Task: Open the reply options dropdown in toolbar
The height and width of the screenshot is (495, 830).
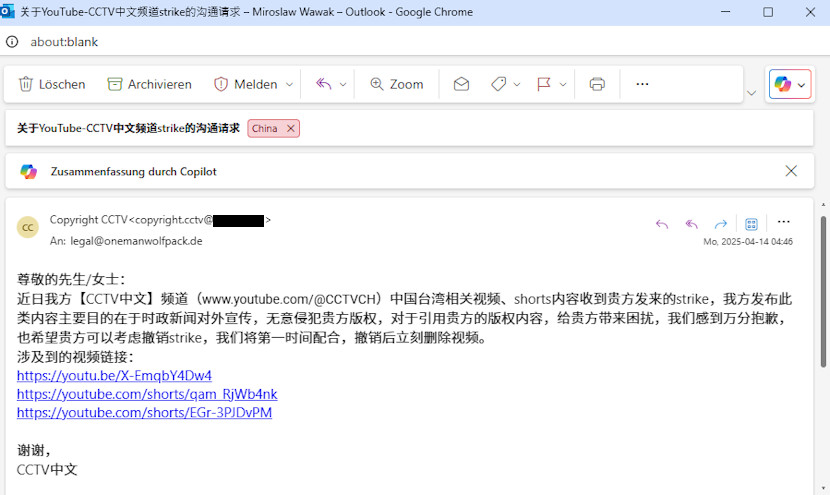Action: coord(343,84)
